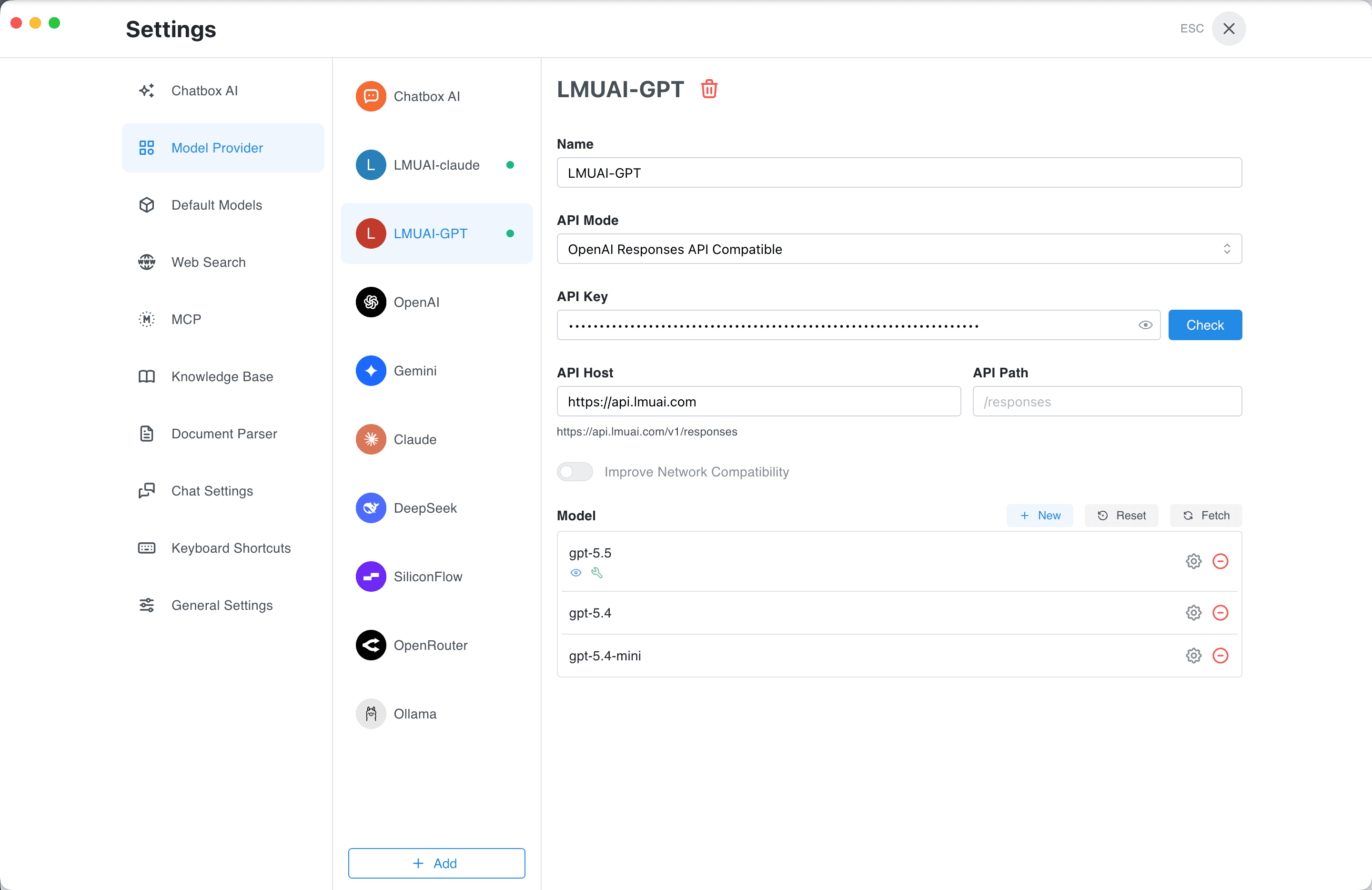
Task: Open Default Models settings
Action: coord(222,205)
